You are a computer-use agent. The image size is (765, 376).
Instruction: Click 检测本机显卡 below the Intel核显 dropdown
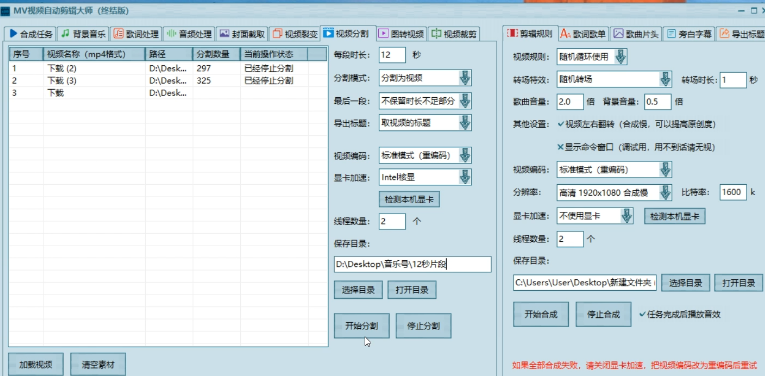coord(409,199)
